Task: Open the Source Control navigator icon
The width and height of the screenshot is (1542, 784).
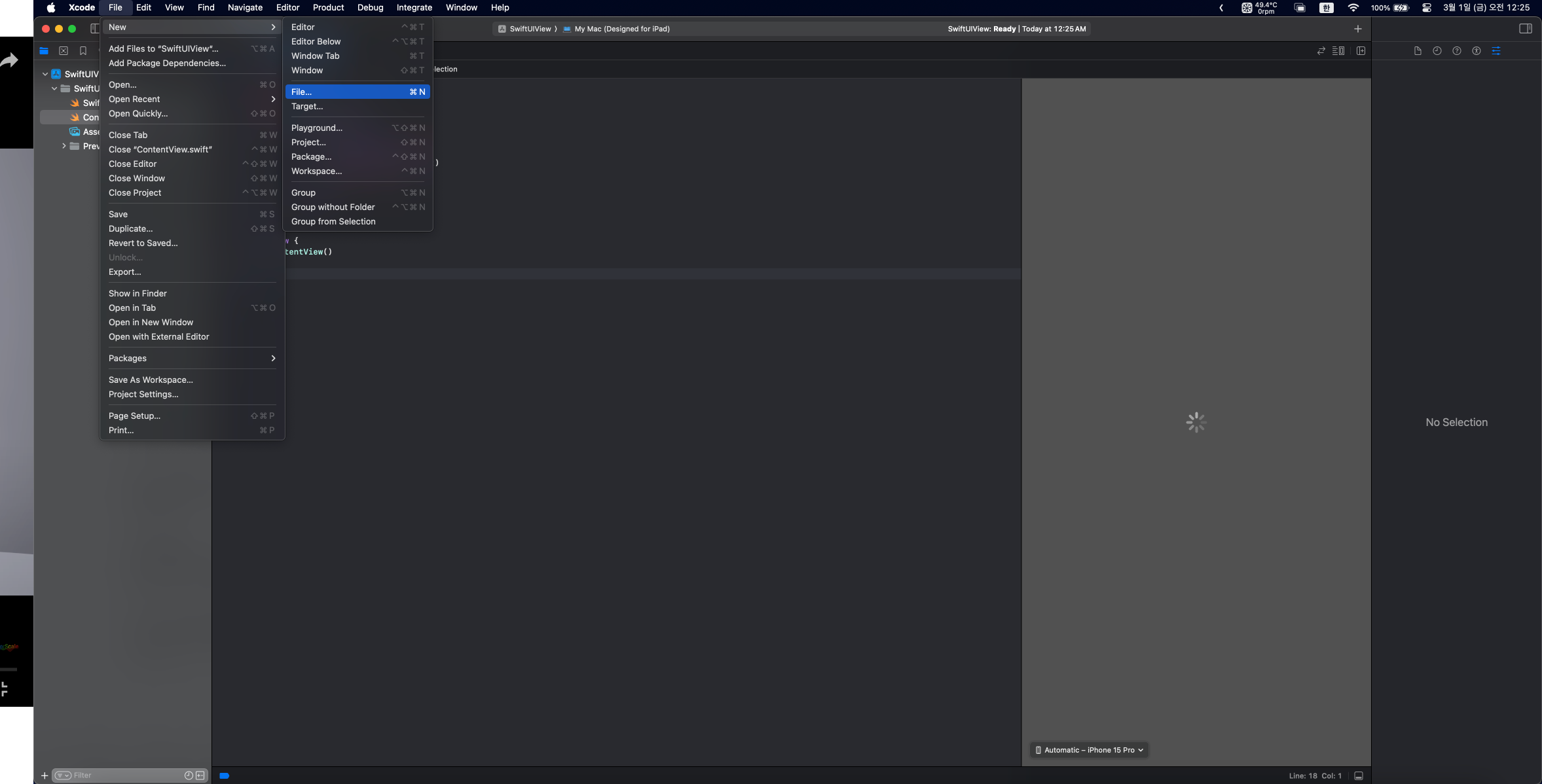Action: (x=64, y=51)
